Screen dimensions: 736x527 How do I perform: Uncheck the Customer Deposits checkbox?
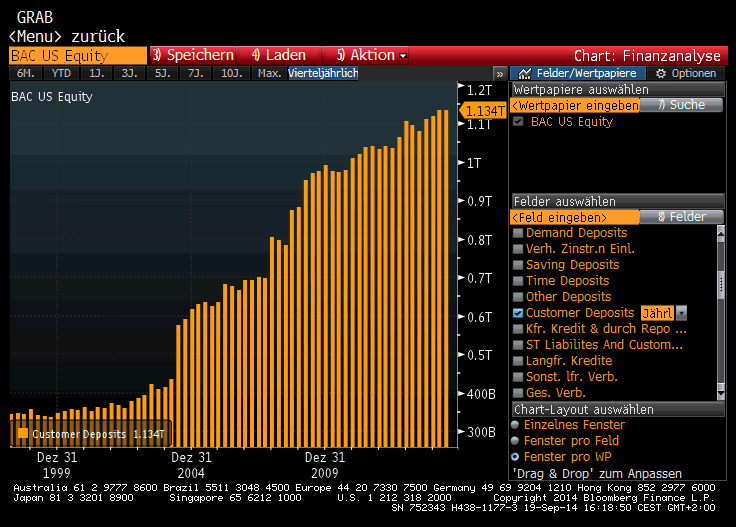pyautogui.click(x=518, y=313)
